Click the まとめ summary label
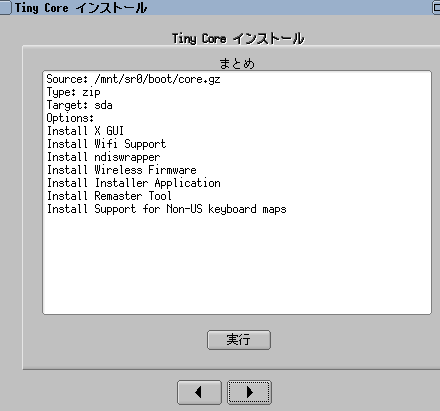 pyautogui.click(x=237, y=63)
